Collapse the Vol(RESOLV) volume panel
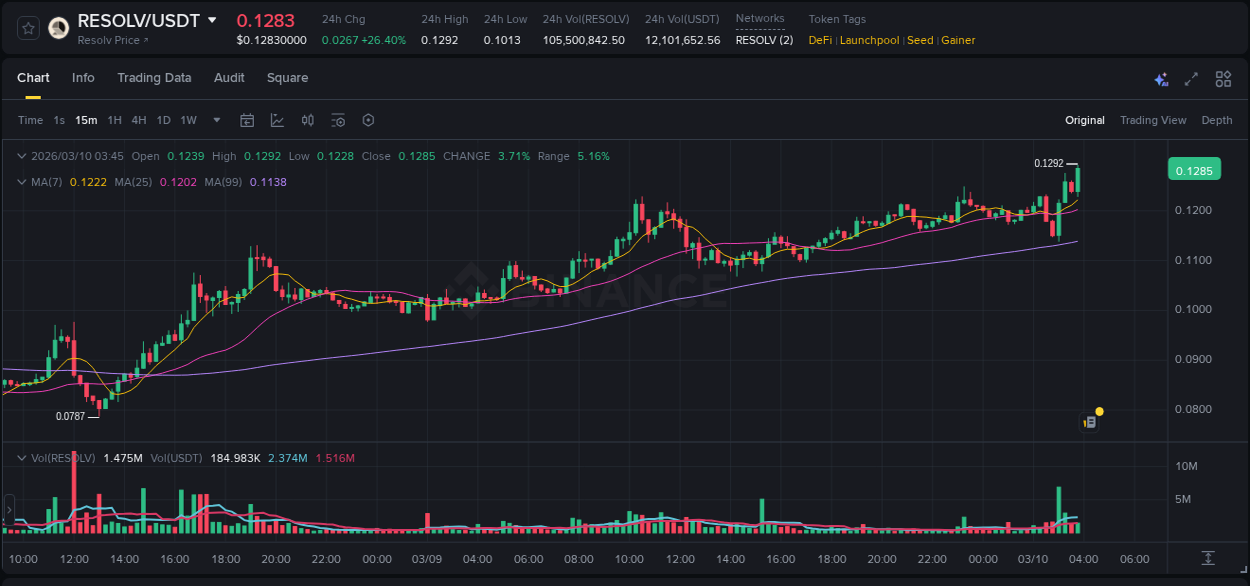The width and height of the screenshot is (1250, 586). click(21, 457)
